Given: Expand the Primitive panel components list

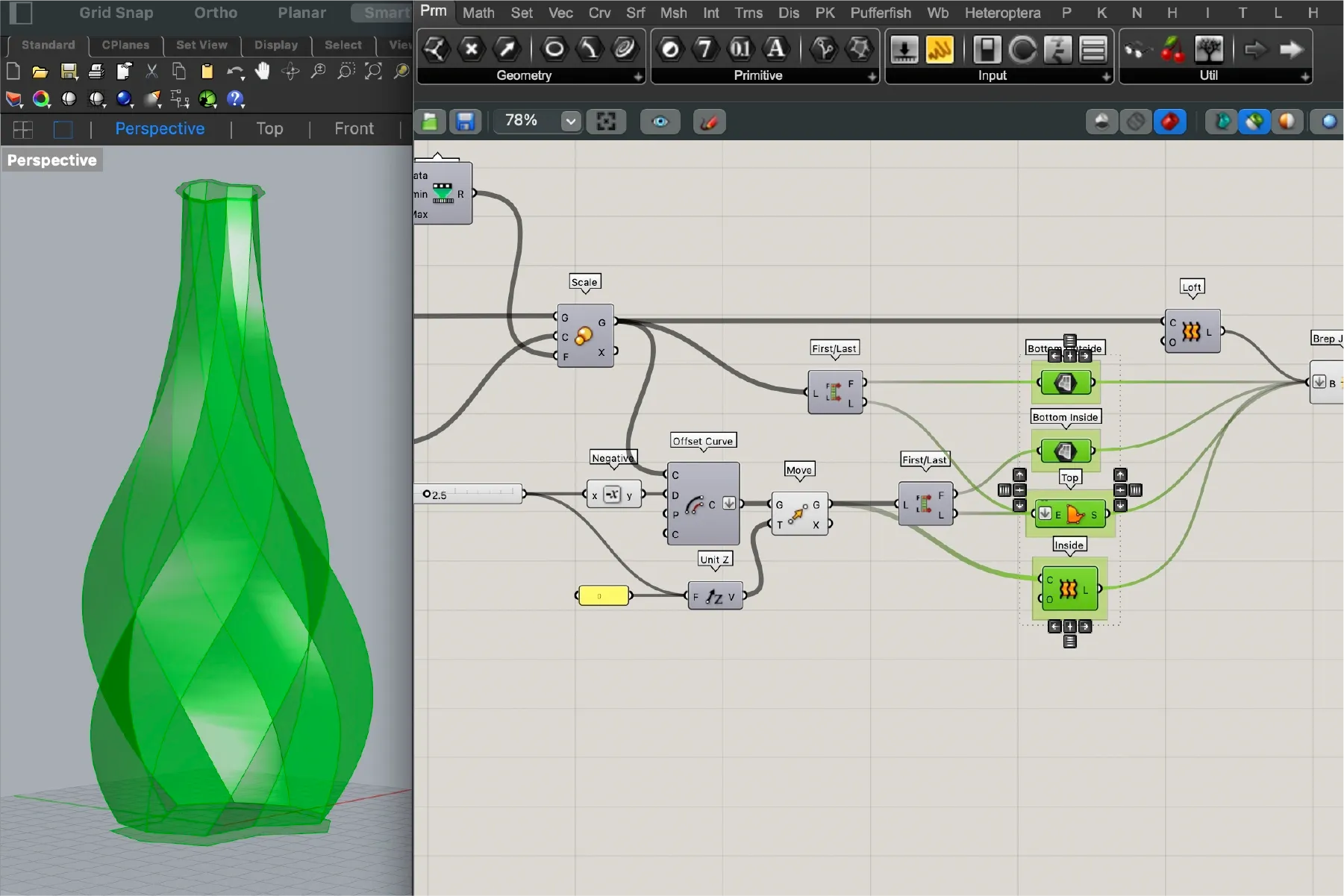Looking at the screenshot, I should pos(872,76).
